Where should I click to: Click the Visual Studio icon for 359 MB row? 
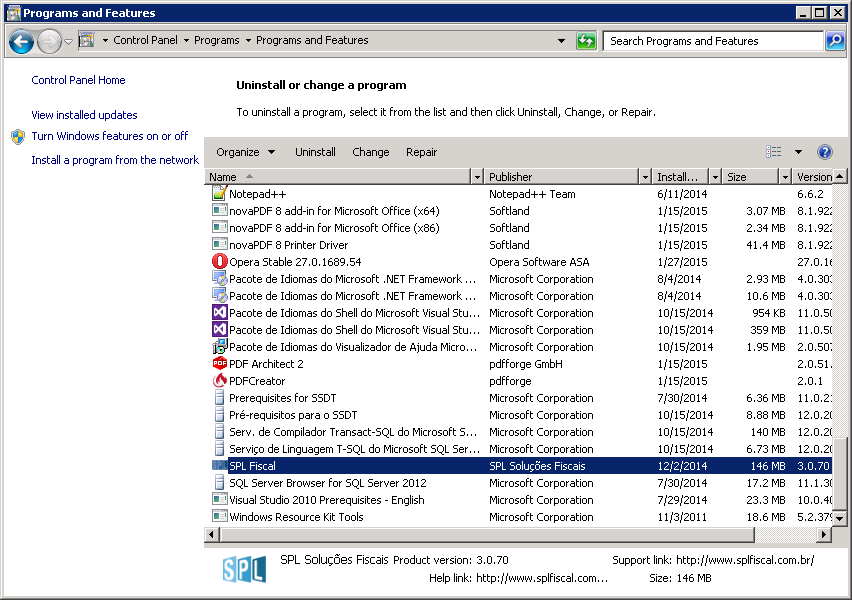point(220,329)
